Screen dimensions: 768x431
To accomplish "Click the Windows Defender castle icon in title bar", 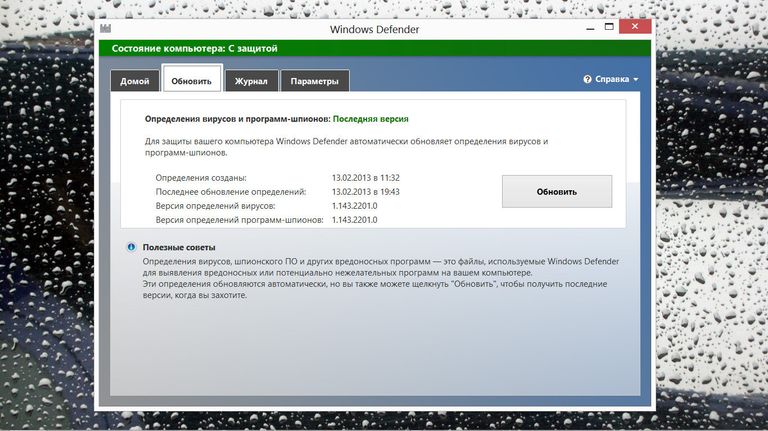I will point(105,28).
